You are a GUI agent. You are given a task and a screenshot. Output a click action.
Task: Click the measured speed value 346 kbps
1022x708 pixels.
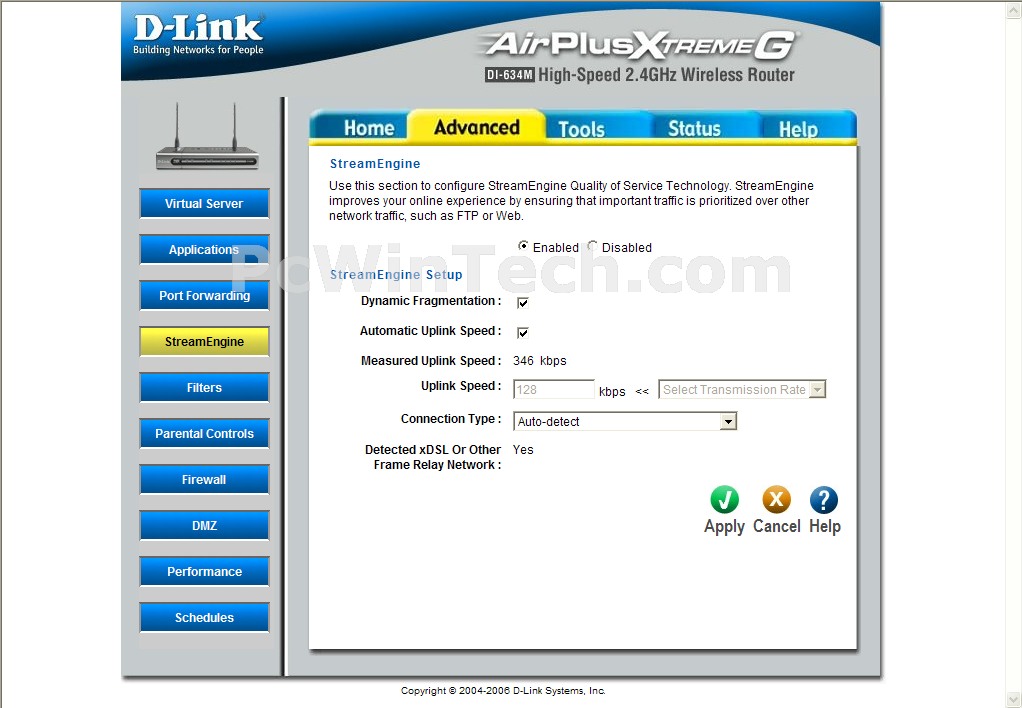pos(540,361)
